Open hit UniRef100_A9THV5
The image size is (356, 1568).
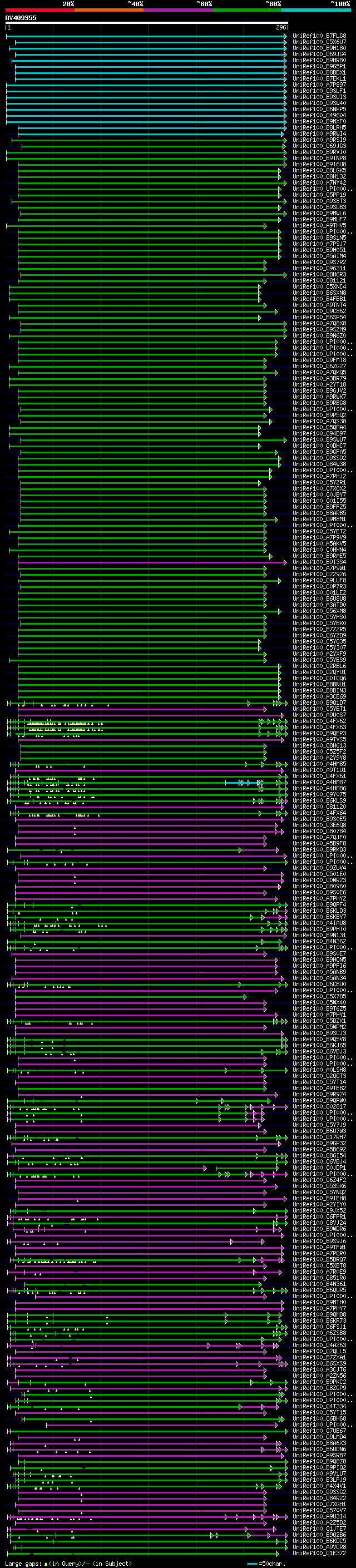click(x=319, y=225)
